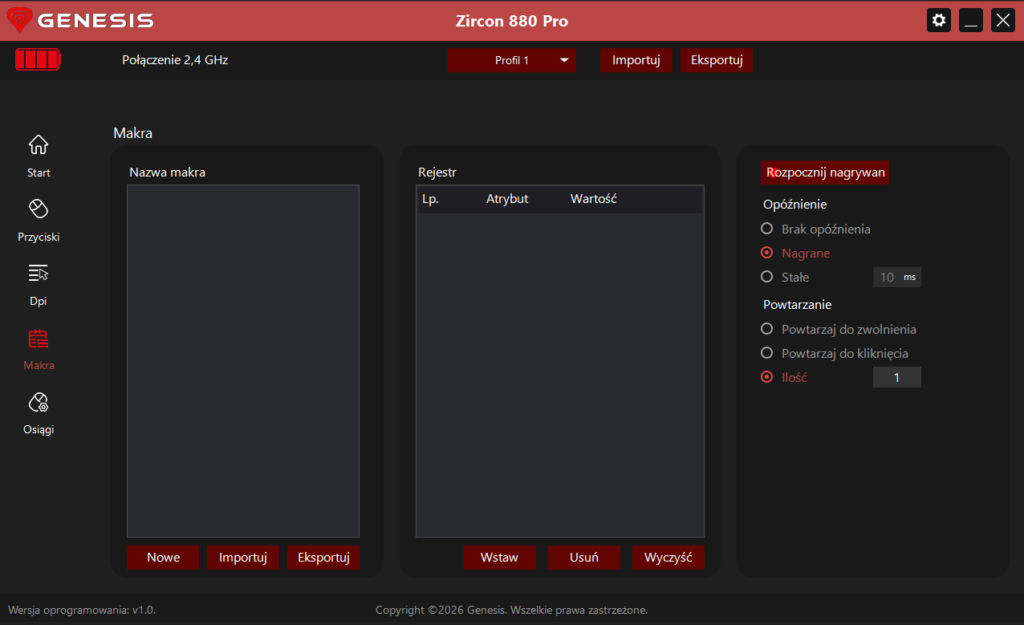The width and height of the screenshot is (1024, 625).
Task: Click the Atrybut column header
Action: click(507, 199)
